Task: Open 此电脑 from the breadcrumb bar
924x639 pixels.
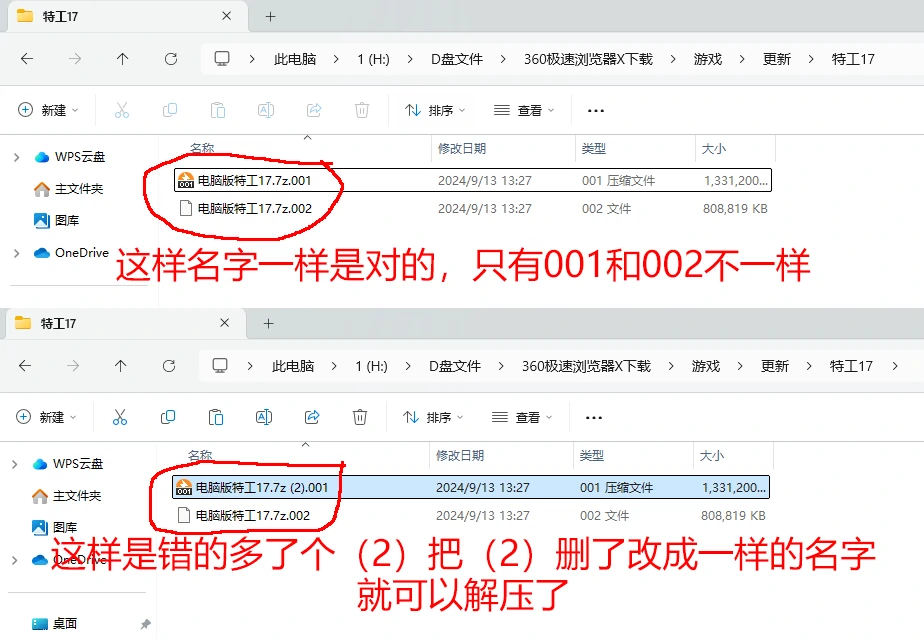Action: [295, 59]
